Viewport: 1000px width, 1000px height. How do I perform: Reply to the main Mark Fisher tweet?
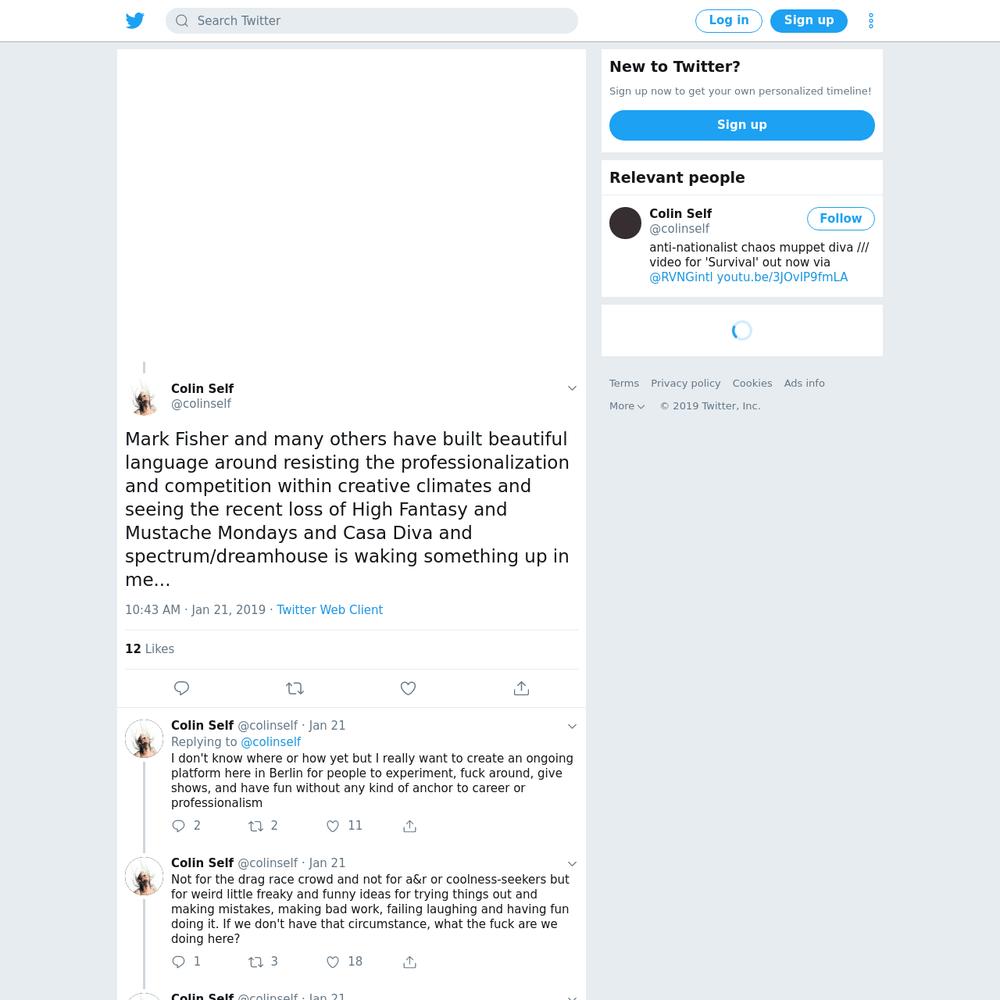[x=182, y=688]
